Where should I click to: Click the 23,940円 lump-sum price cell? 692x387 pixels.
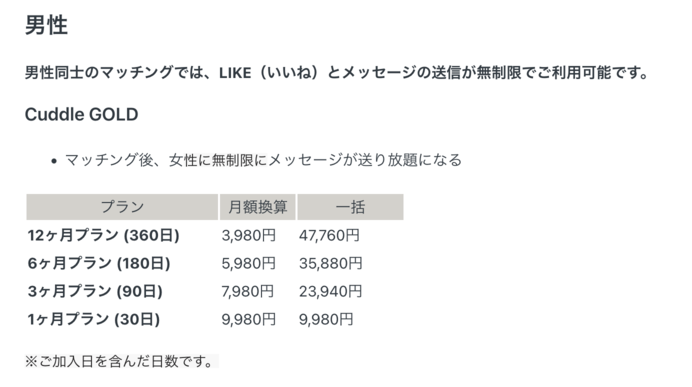pyautogui.click(x=331, y=291)
